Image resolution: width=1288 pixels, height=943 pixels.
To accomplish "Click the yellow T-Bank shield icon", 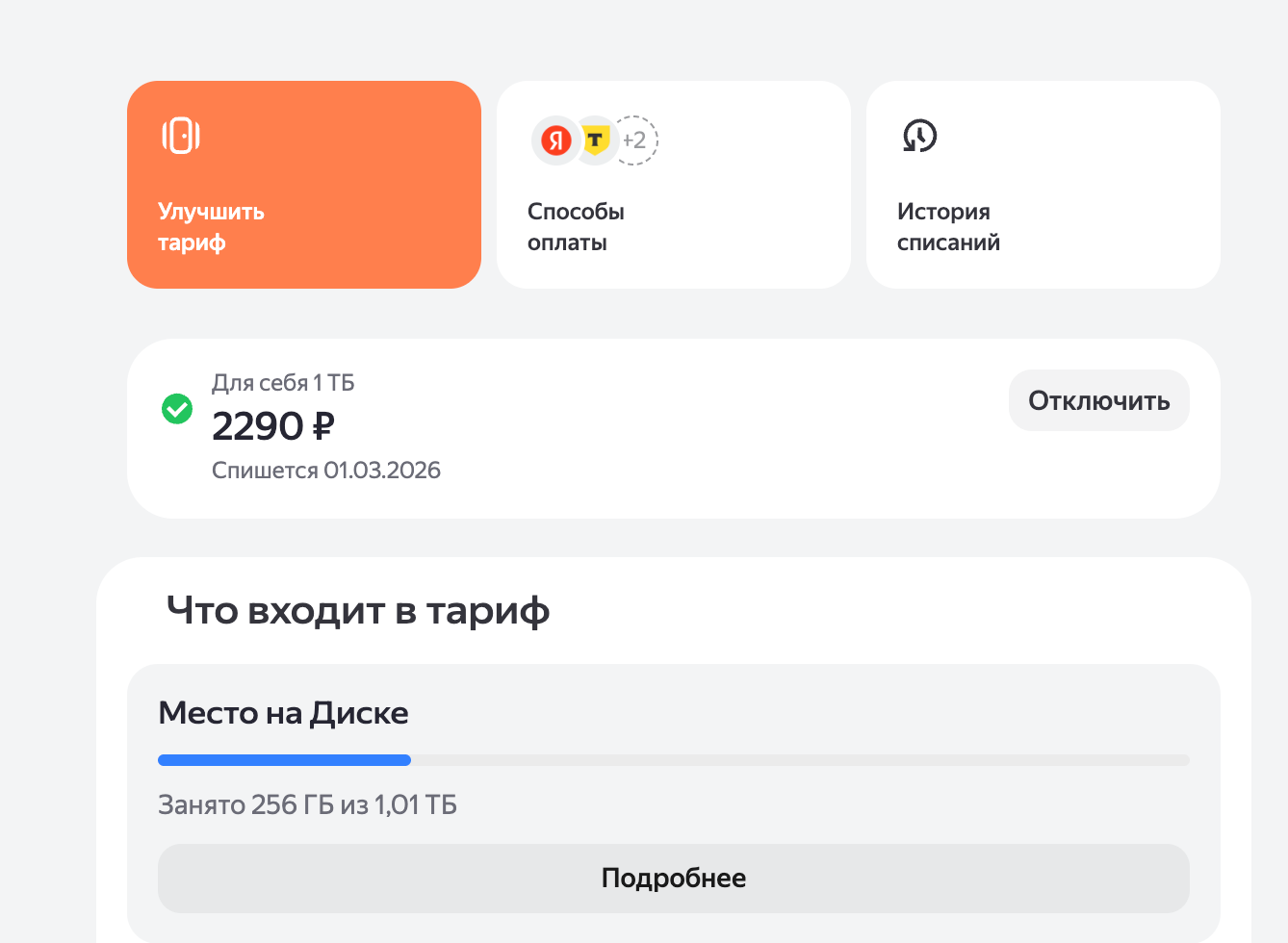I will coord(597,140).
